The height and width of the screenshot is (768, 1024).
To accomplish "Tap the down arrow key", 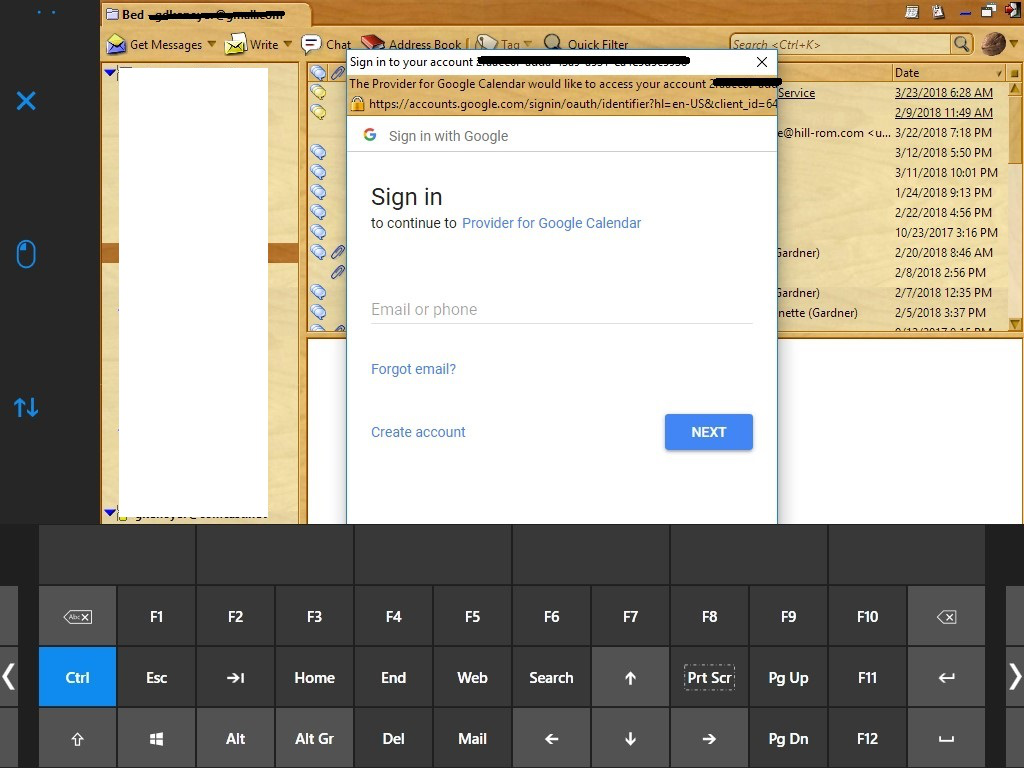I will tap(630, 739).
